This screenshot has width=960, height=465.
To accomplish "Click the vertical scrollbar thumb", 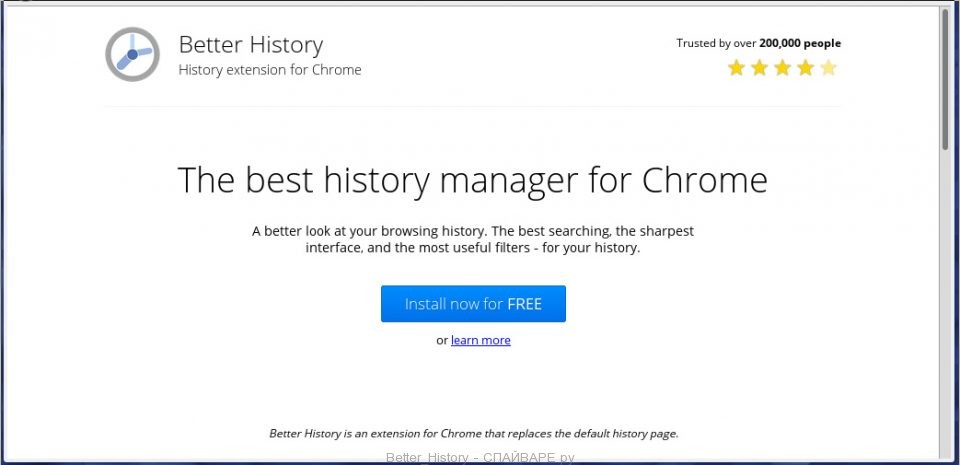I will click(945, 80).
